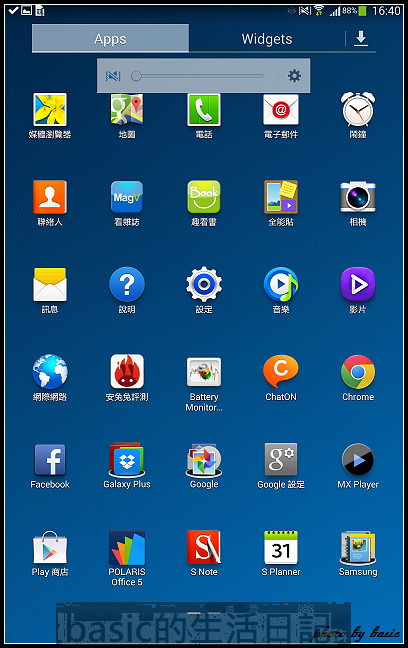Open the Google Settings app
Screen dimensions: 408x648
click(x=281, y=460)
